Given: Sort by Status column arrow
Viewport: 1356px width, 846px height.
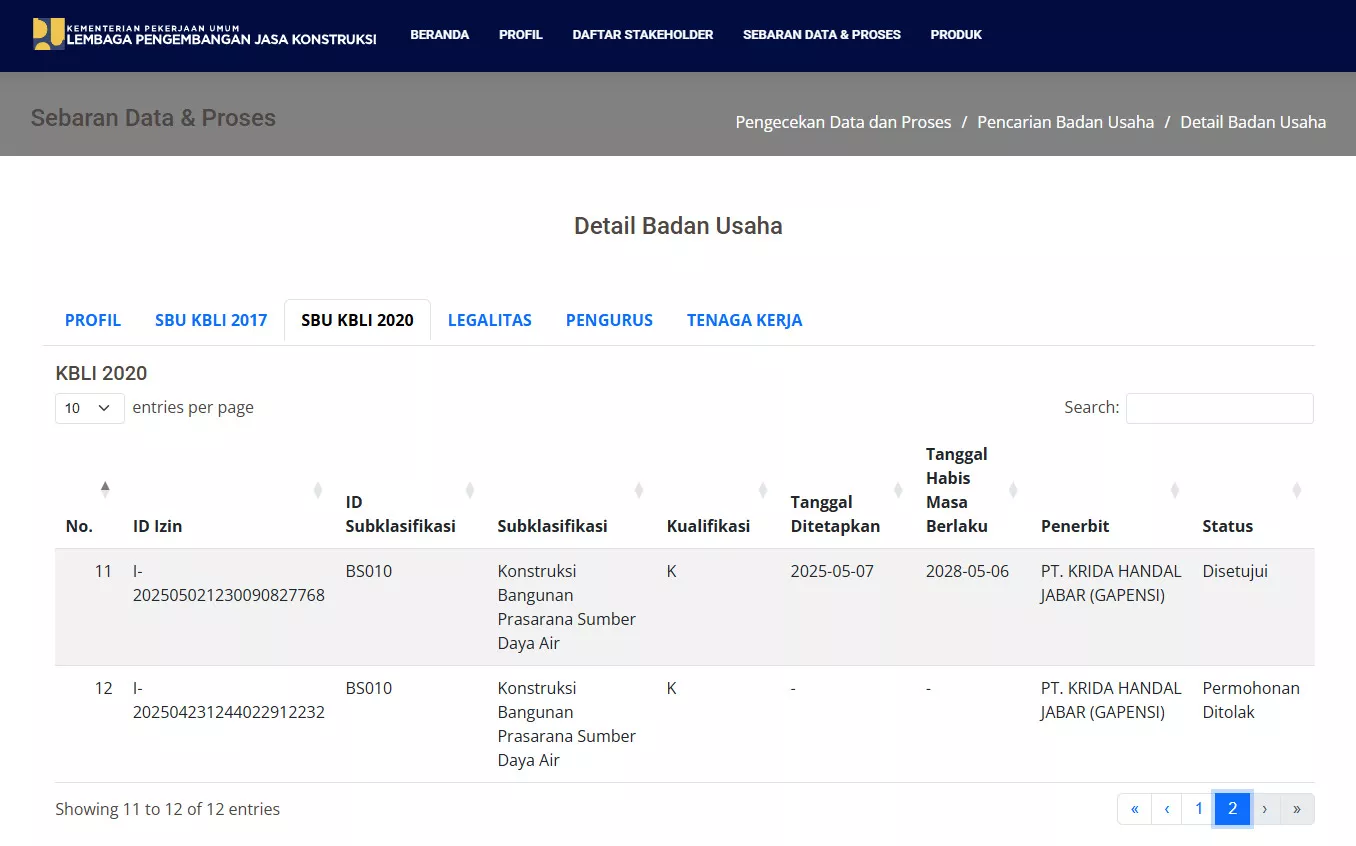Looking at the screenshot, I should point(1297,490).
